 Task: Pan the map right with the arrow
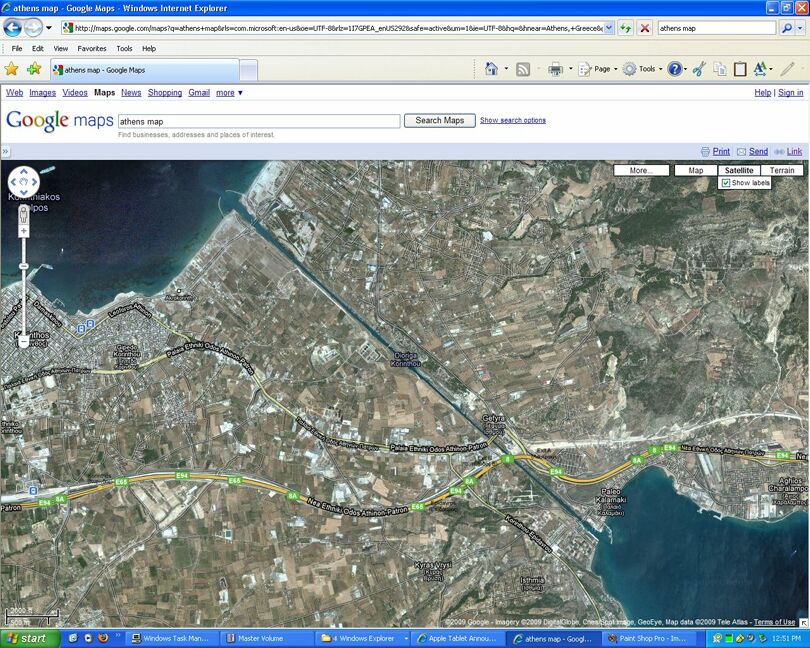pyautogui.click(x=35, y=182)
